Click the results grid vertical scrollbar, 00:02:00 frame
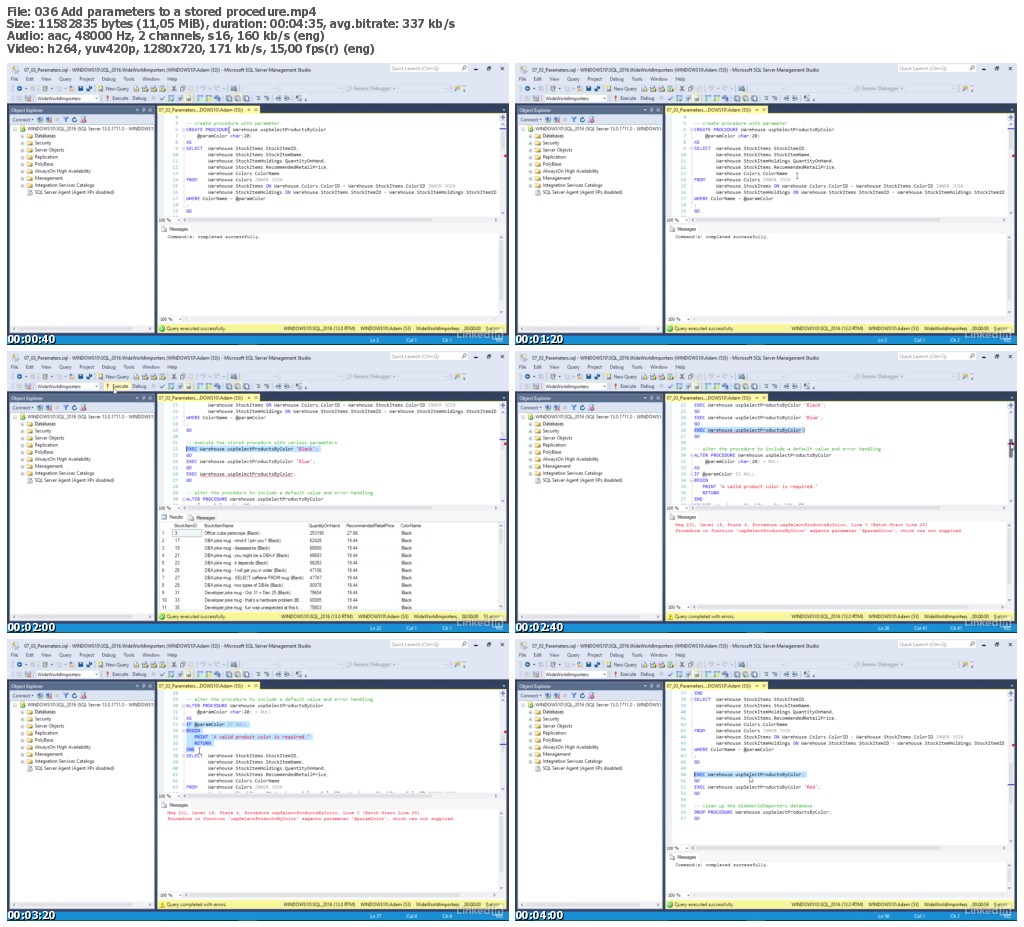Image resolution: width=1024 pixels, height=927 pixels. click(502, 566)
